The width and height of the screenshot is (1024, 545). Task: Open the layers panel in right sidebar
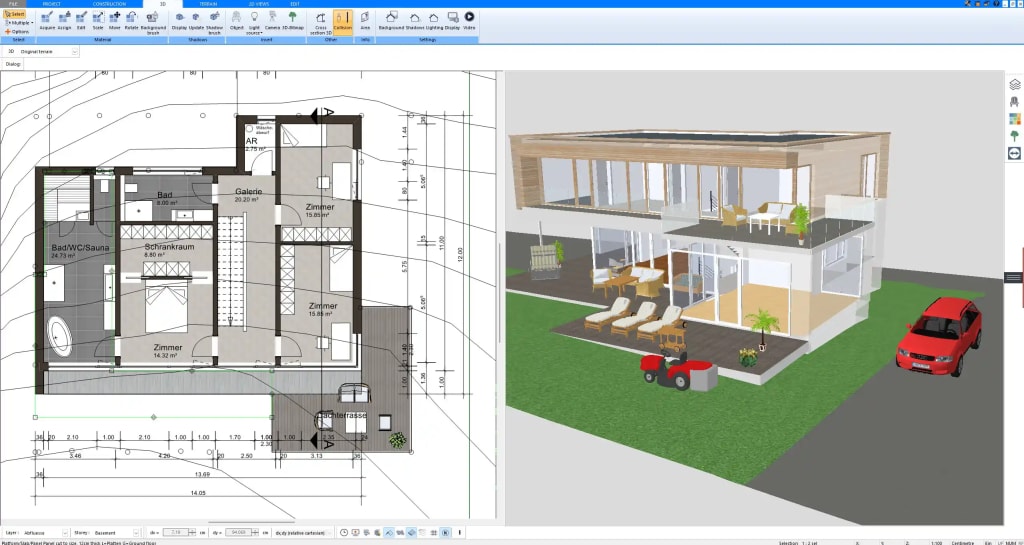click(x=1014, y=84)
